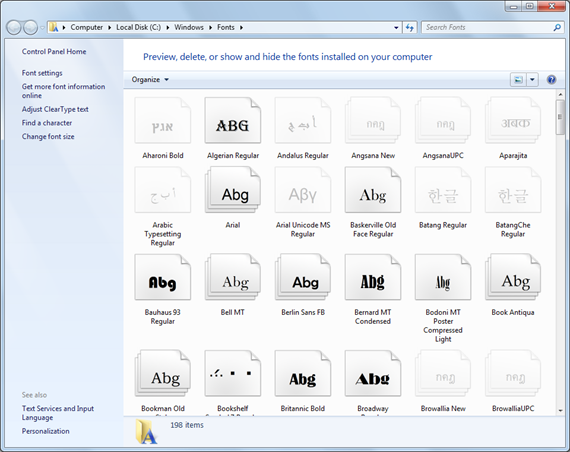
Task: Open Find a character link
Action: coord(47,123)
